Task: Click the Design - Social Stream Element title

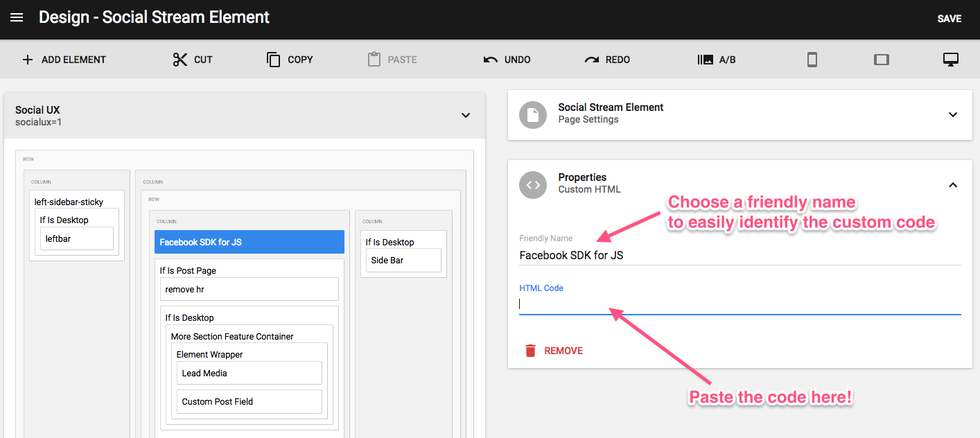Action: coord(154,17)
